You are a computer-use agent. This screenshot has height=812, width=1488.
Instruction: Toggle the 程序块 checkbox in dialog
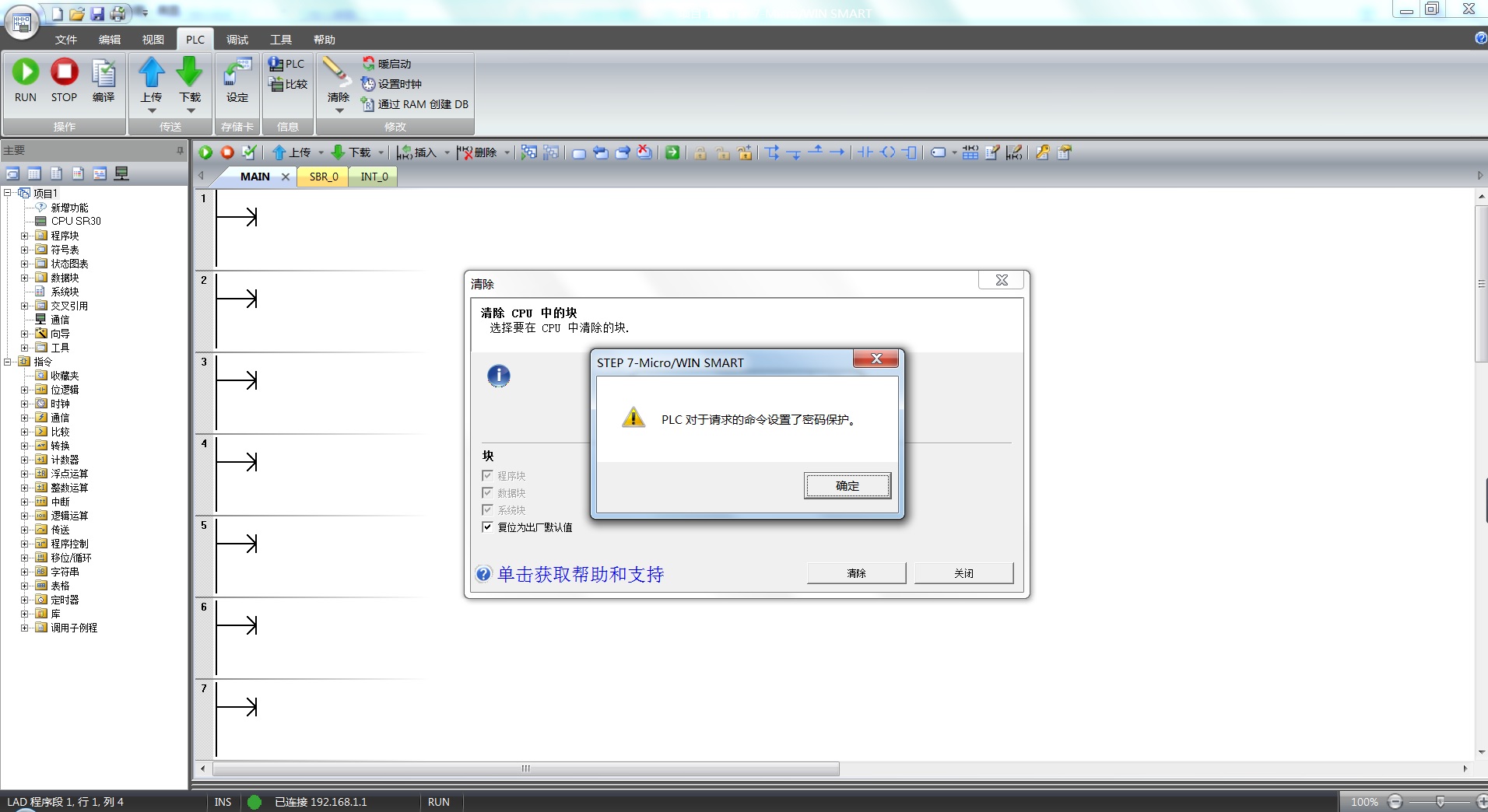[487, 476]
